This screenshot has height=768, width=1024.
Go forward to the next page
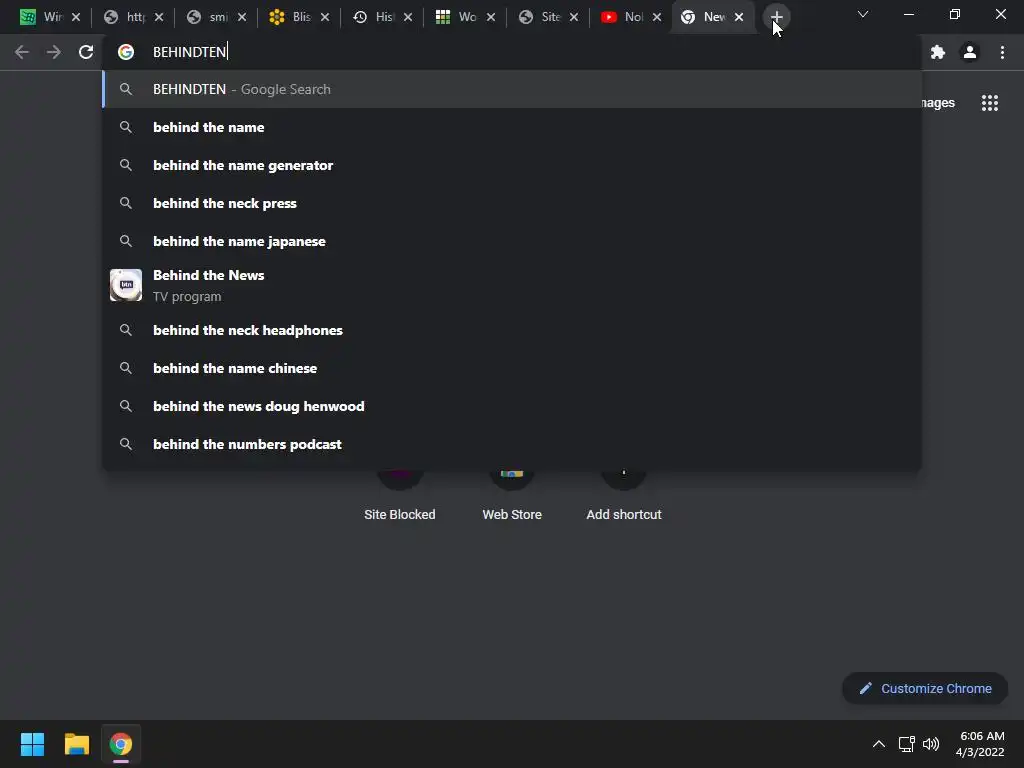point(54,52)
